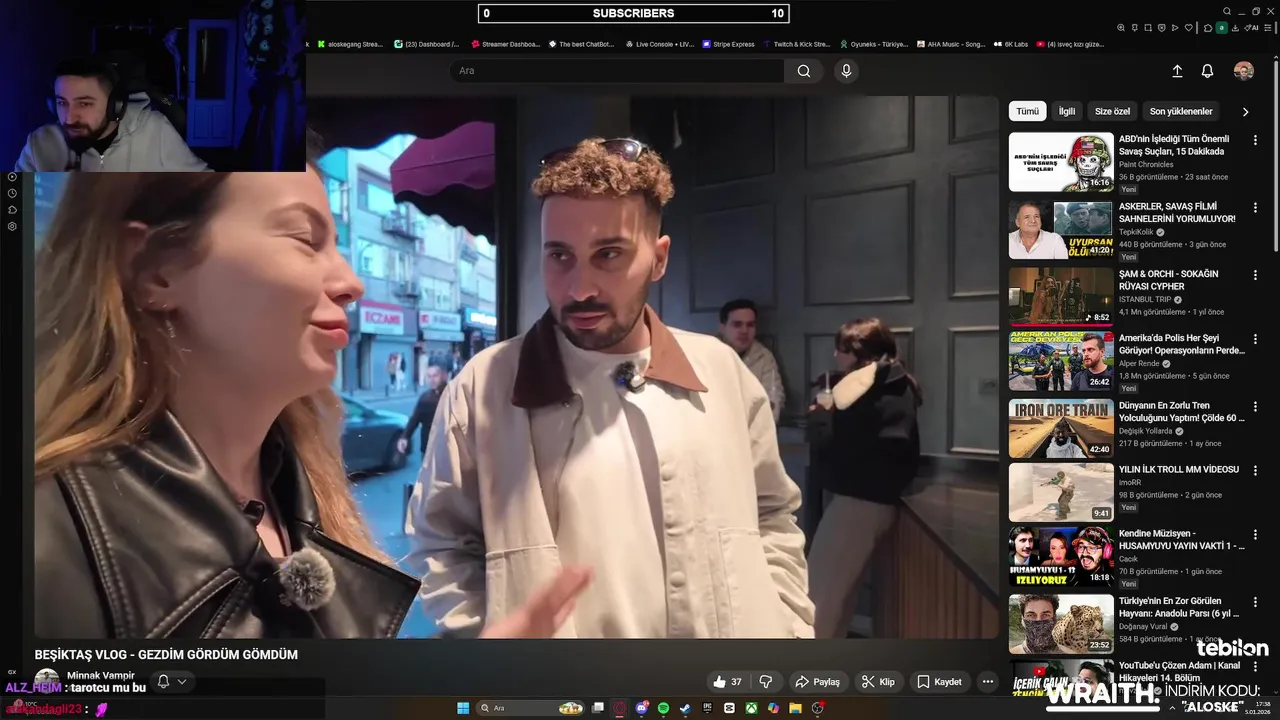Open Spotify from the taskbar
This screenshot has width=1280, height=720.
(x=664, y=708)
